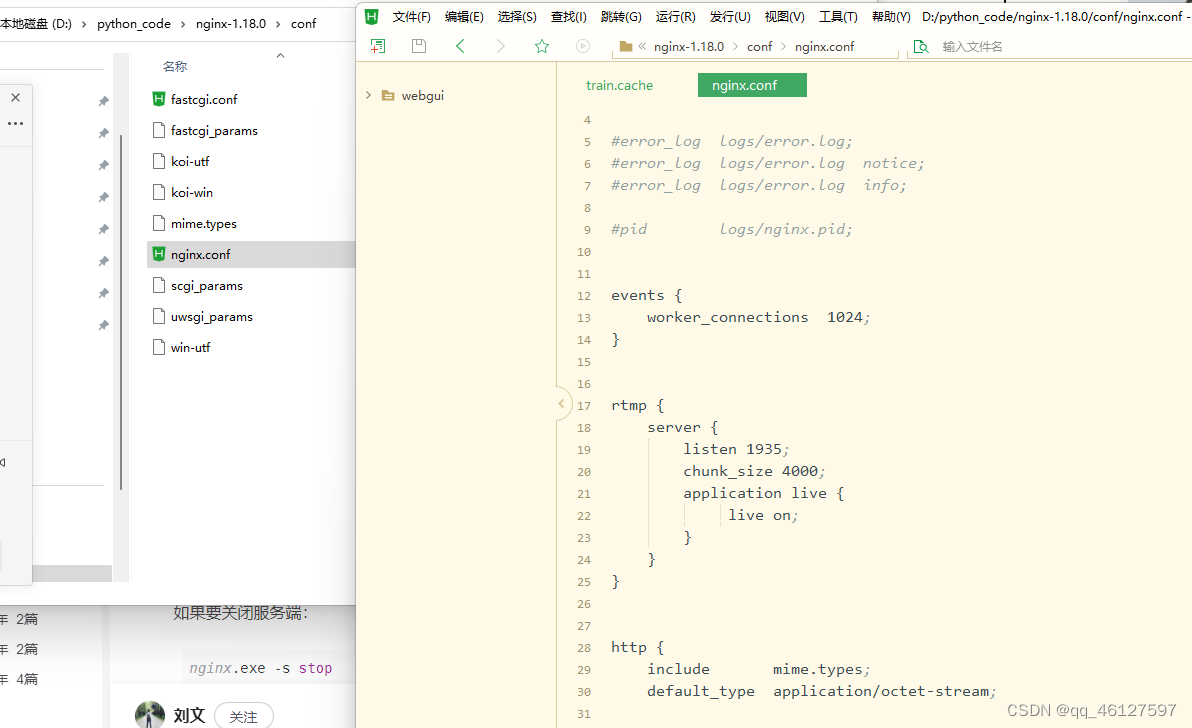Open the 发行(U) menu
This screenshot has height=728, width=1192.
(x=730, y=17)
